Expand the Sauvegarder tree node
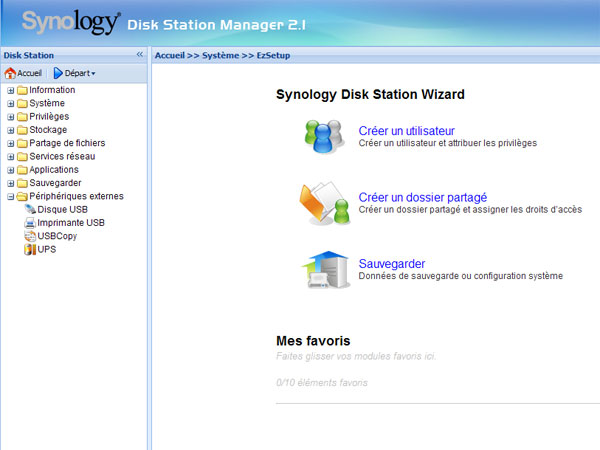 point(11,183)
